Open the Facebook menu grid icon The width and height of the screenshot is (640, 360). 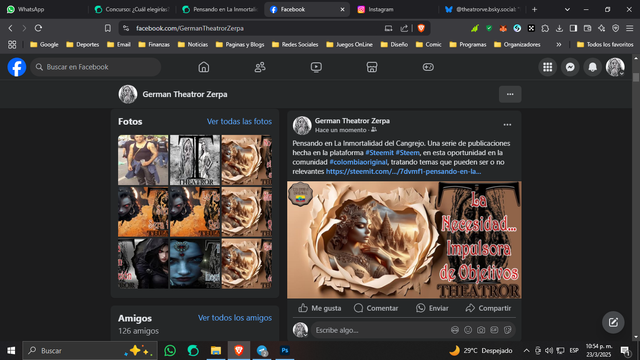click(x=548, y=67)
